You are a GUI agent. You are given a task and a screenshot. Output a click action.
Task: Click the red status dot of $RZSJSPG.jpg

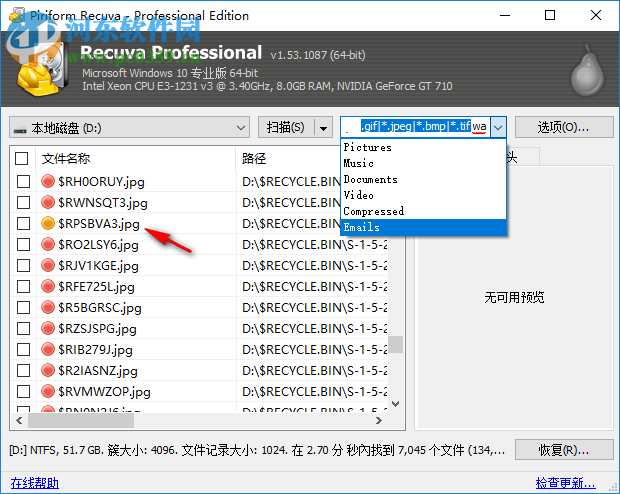pos(48,328)
